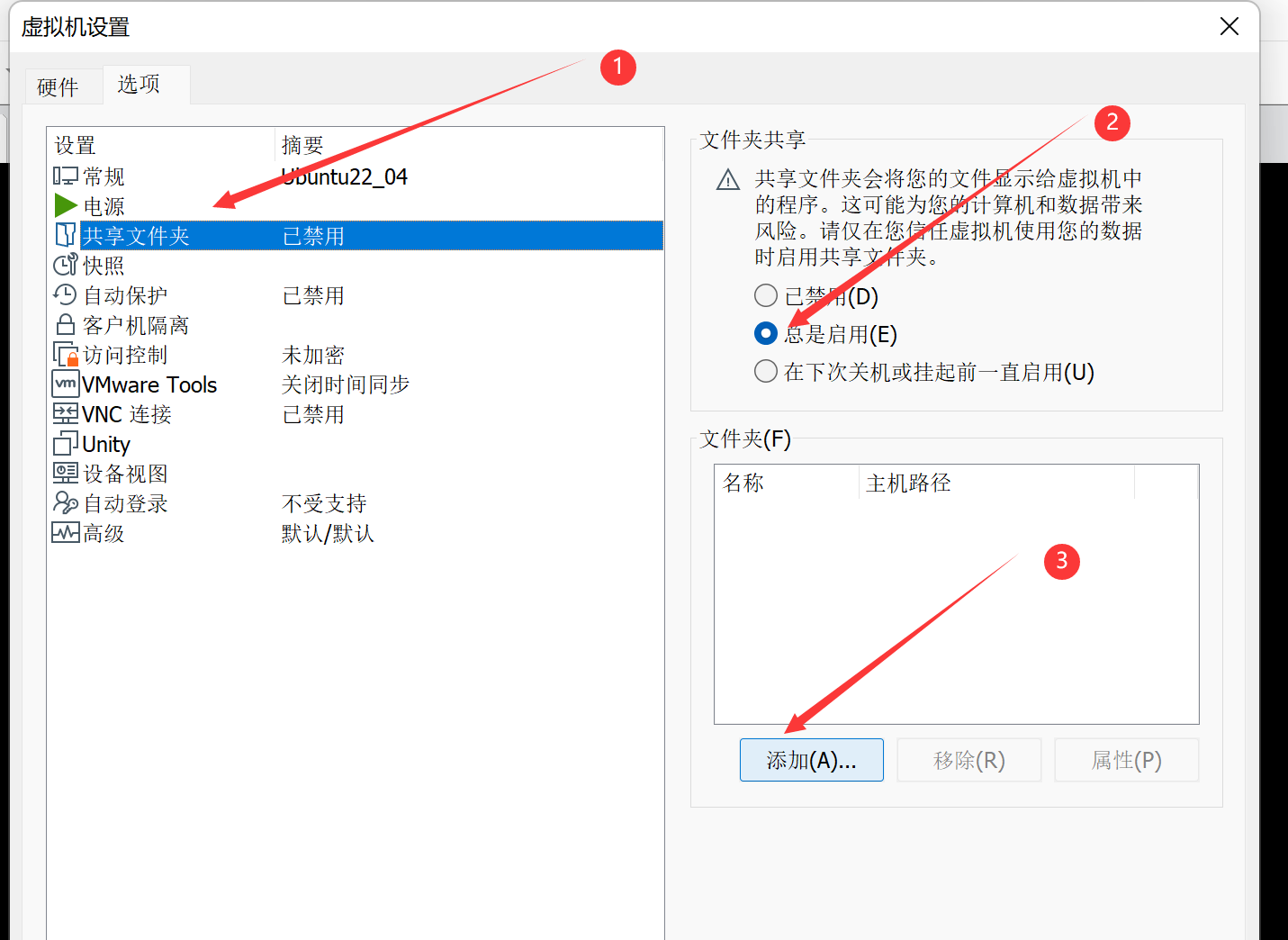
Task: Select the 总是启用(E) radio option
Action: (x=766, y=334)
